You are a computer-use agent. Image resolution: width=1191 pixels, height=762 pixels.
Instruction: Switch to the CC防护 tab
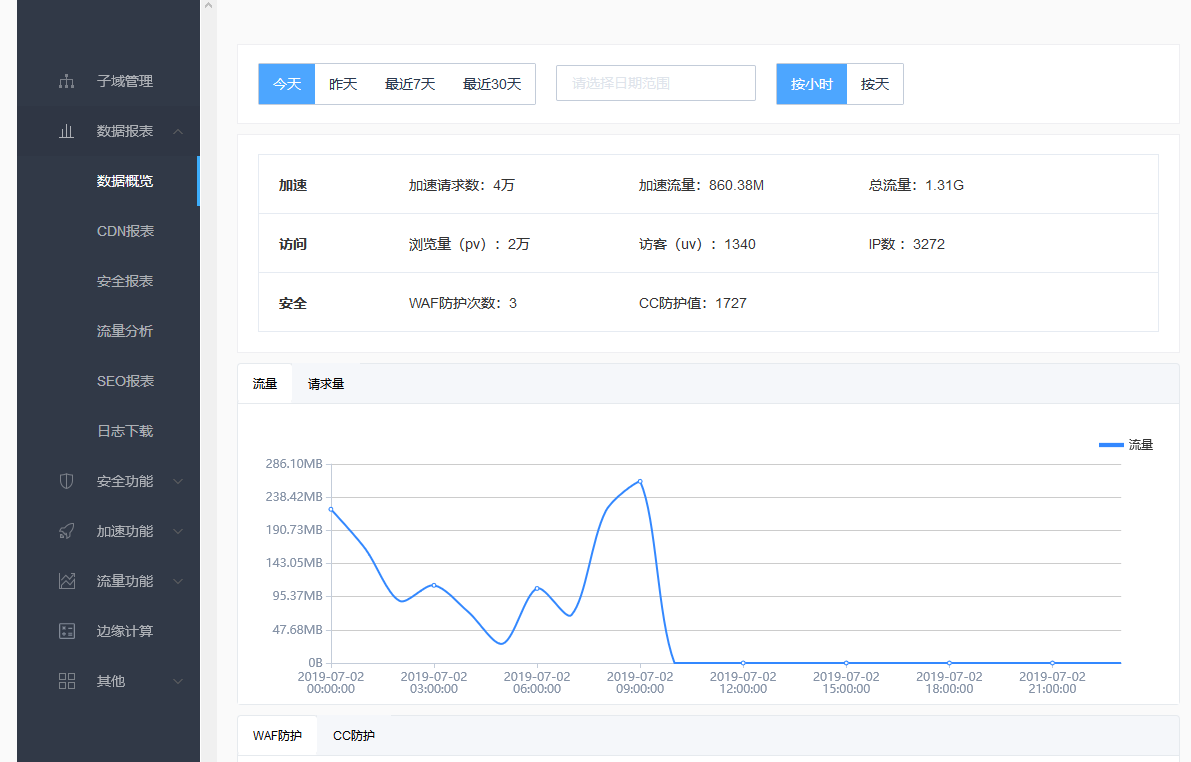click(x=354, y=736)
